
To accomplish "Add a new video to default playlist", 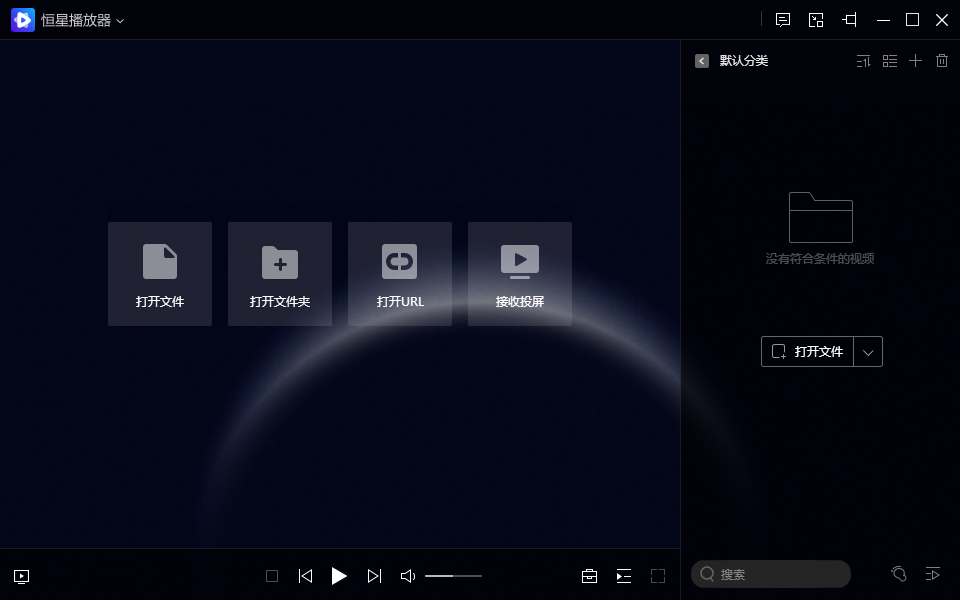I will click(x=915, y=61).
